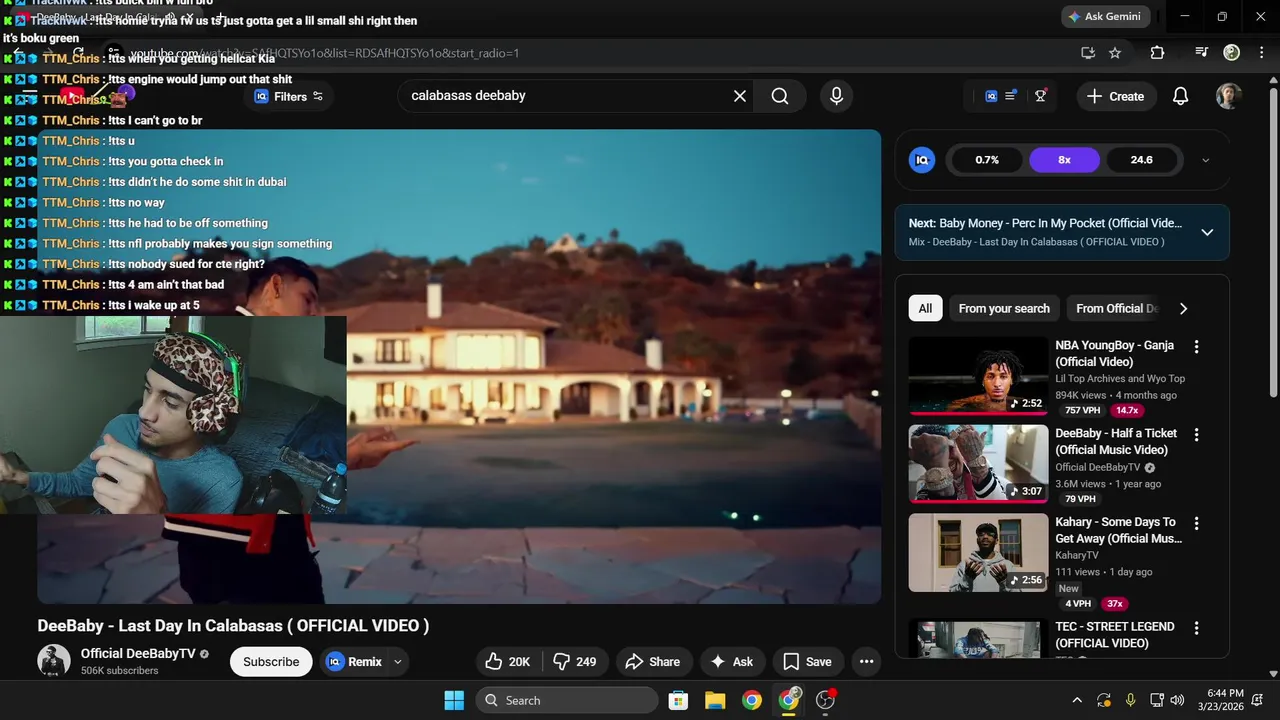The height and width of the screenshot is (720, 1280).
Task: Open options menu for Kahary - Some Days
Action: pyautogui.click(x=1196, y=523)
